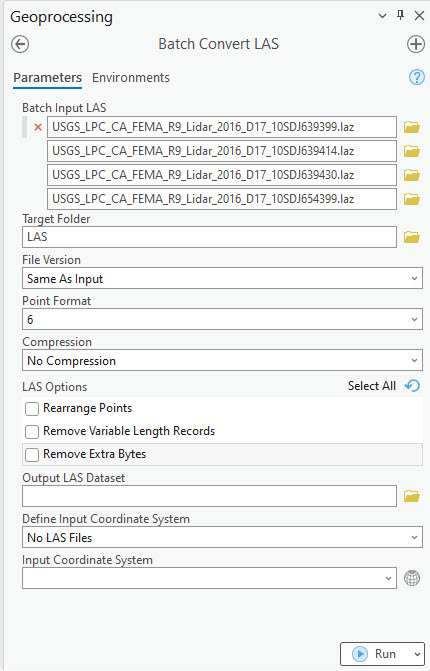
Task: Expand the File Version dropdown
Action: (222, 278)
